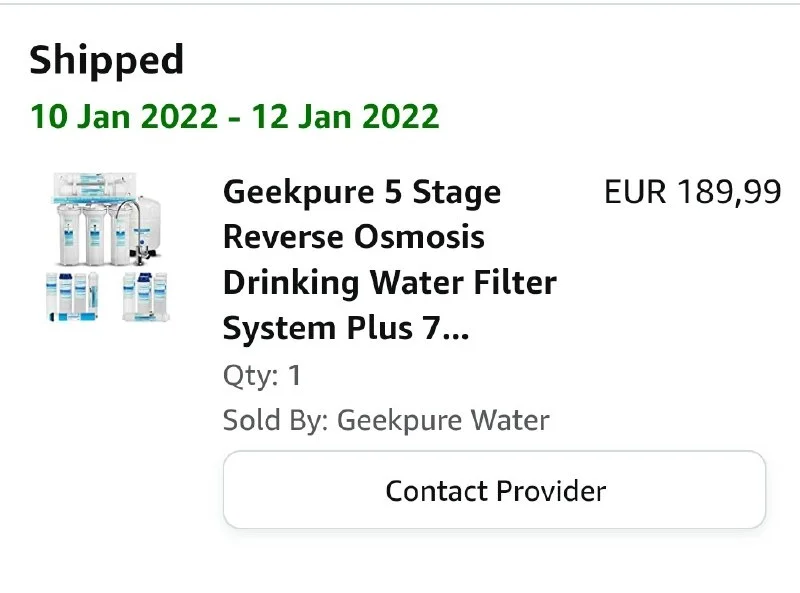Click the "Reverse Osmosis" line of the title
The image size is (800, 593).
[353, 237]
